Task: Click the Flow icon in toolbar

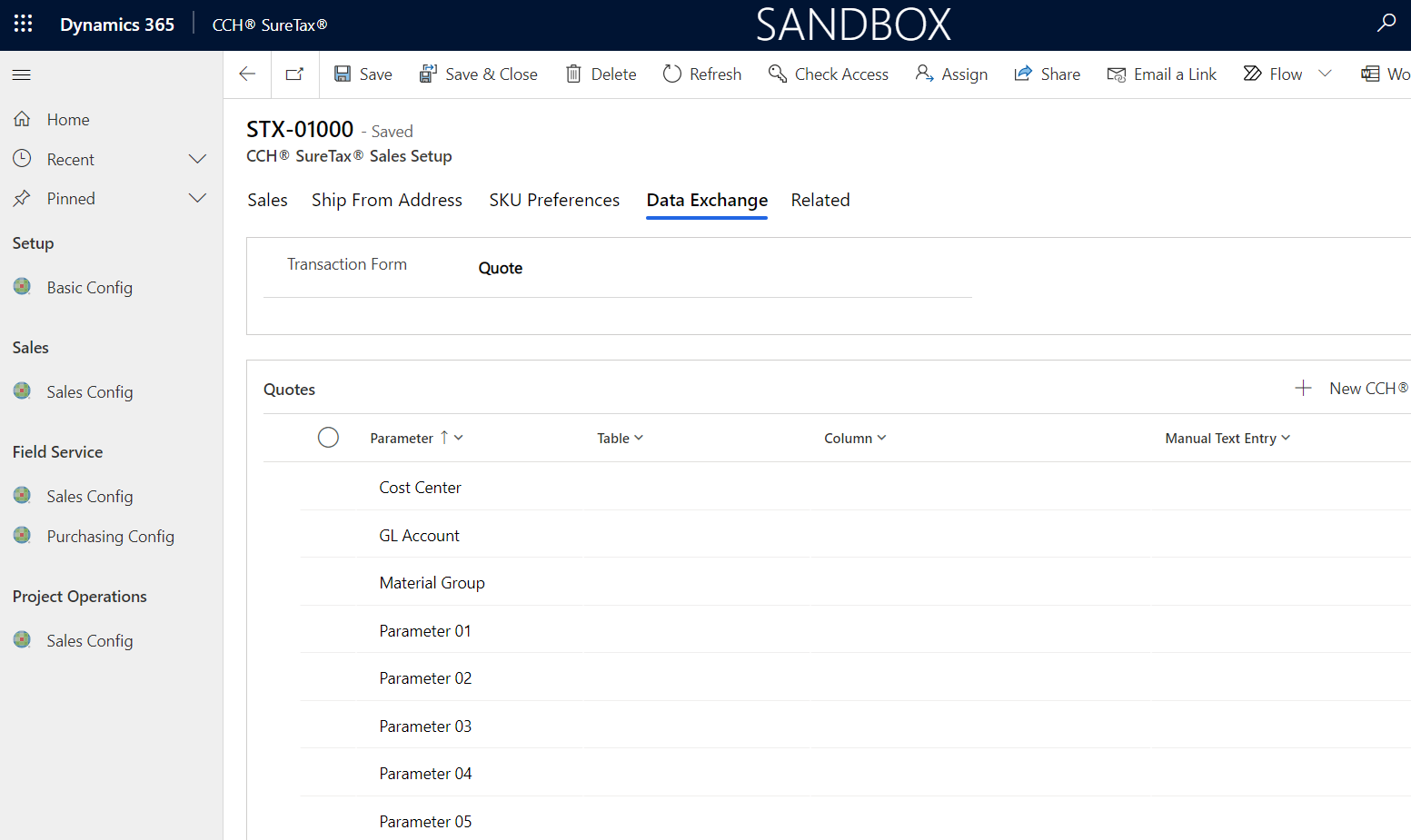Action: [x=1253, y=74]
